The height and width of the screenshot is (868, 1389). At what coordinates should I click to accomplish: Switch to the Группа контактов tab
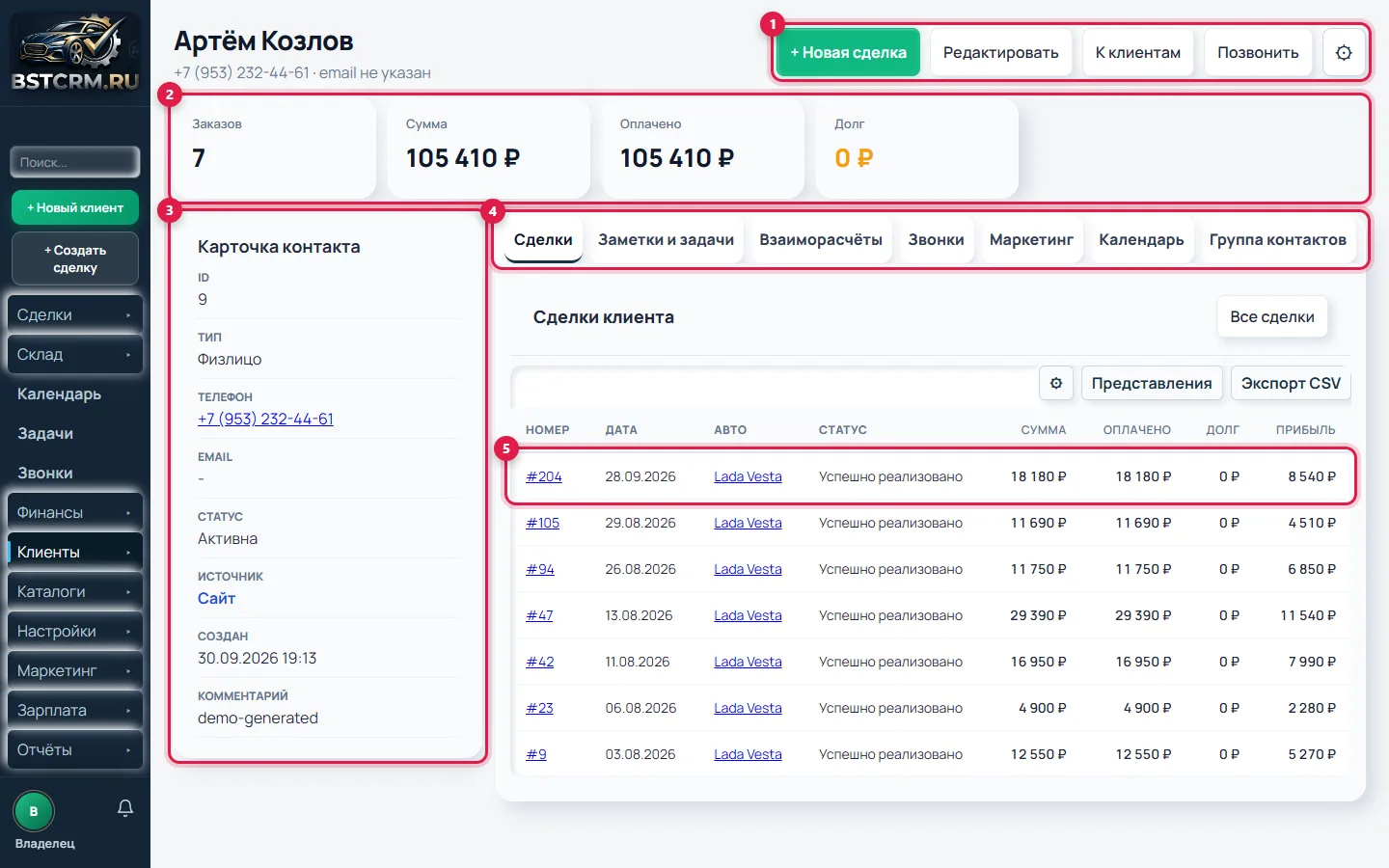click(1278, 240)
